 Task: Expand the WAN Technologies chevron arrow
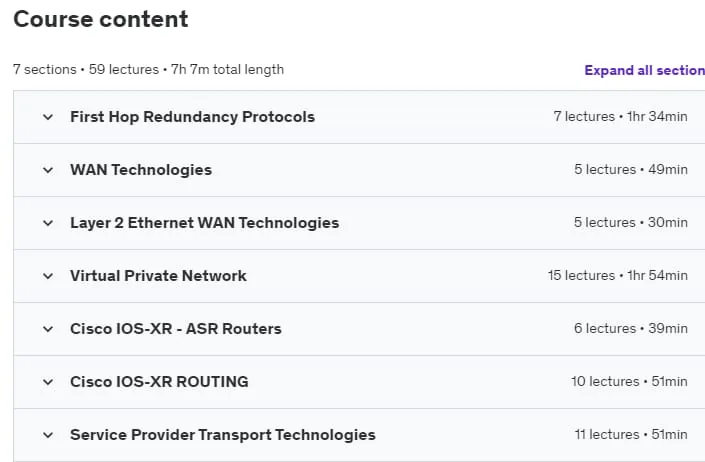point(48,170)
